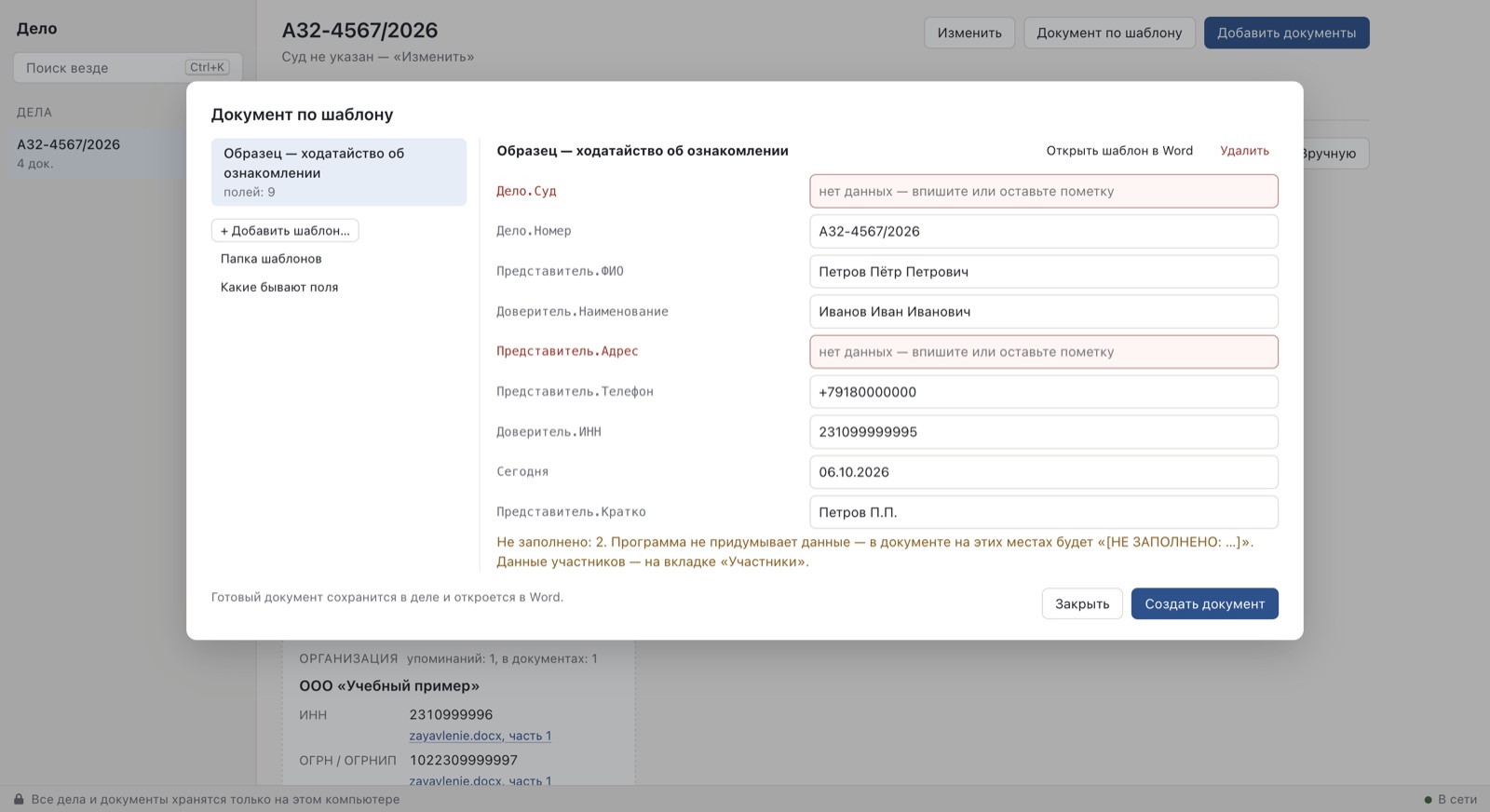Click the ИНН value 2310999996
Image resolution: width=1490 pixels, height=812 pixels.
pyautogui.click(x=451, y=714)
